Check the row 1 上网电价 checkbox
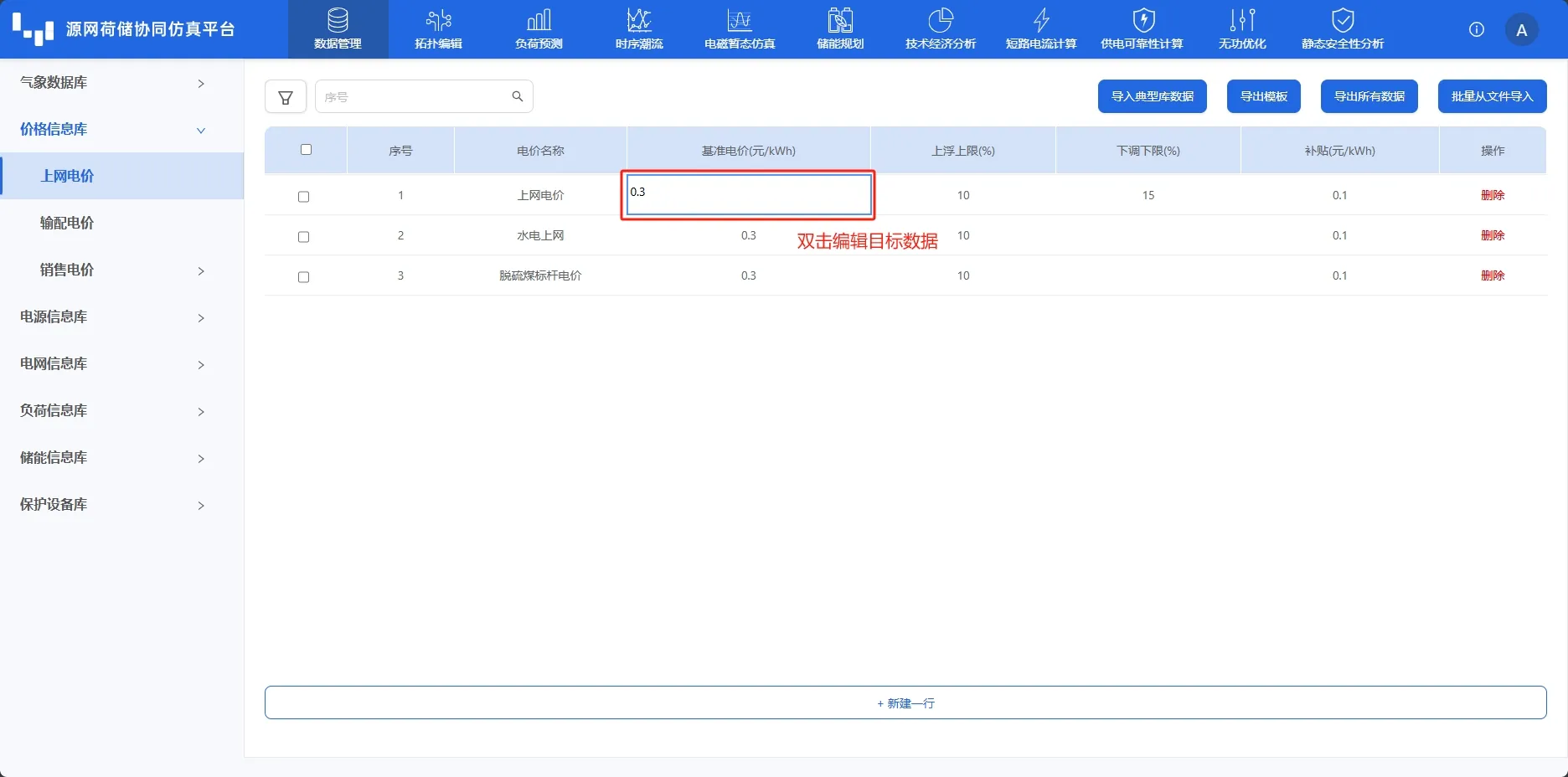 pyautogui.click(x=303, y=197)
